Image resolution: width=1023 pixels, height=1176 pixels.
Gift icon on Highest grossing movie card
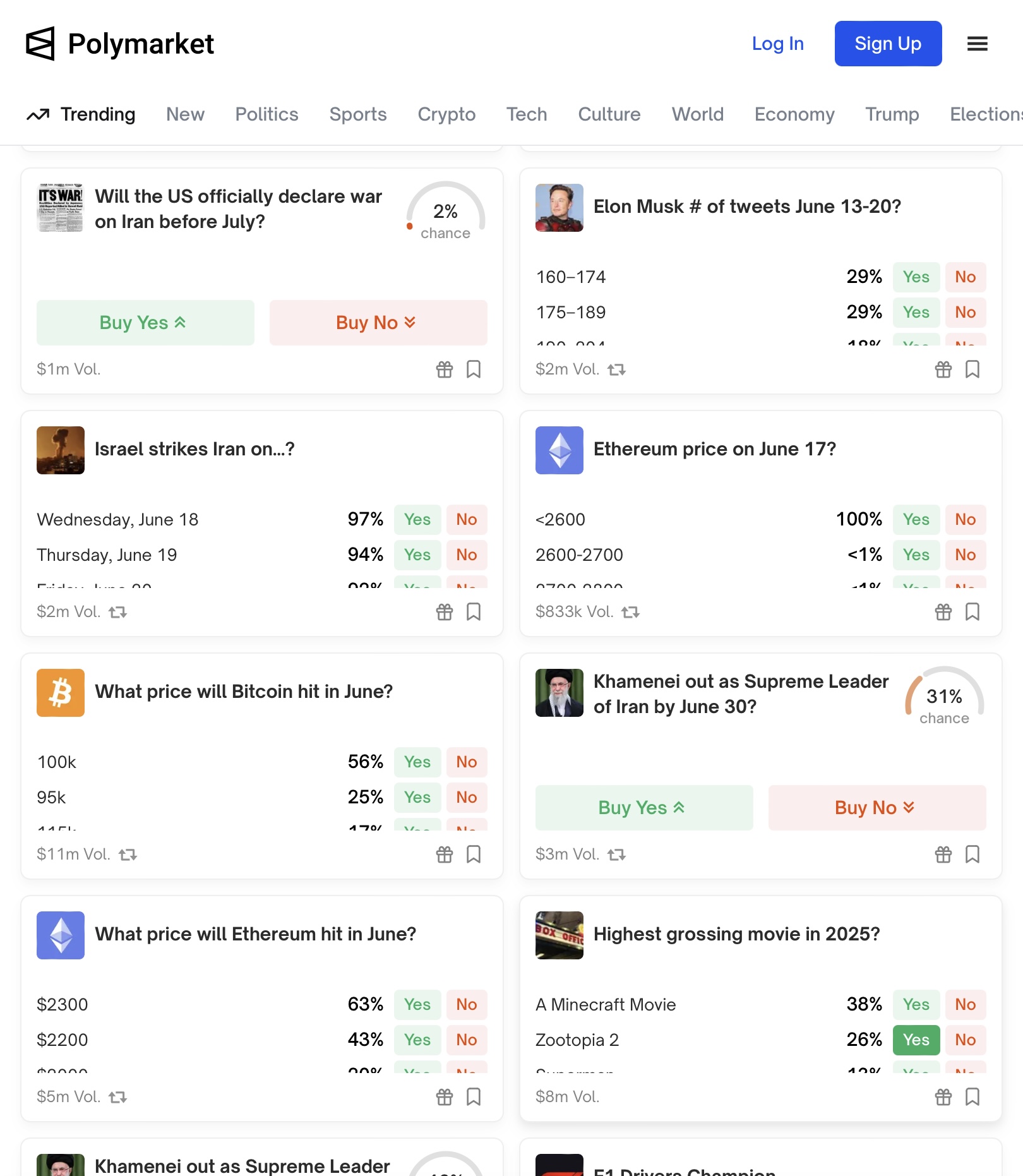click(943, 1097)
